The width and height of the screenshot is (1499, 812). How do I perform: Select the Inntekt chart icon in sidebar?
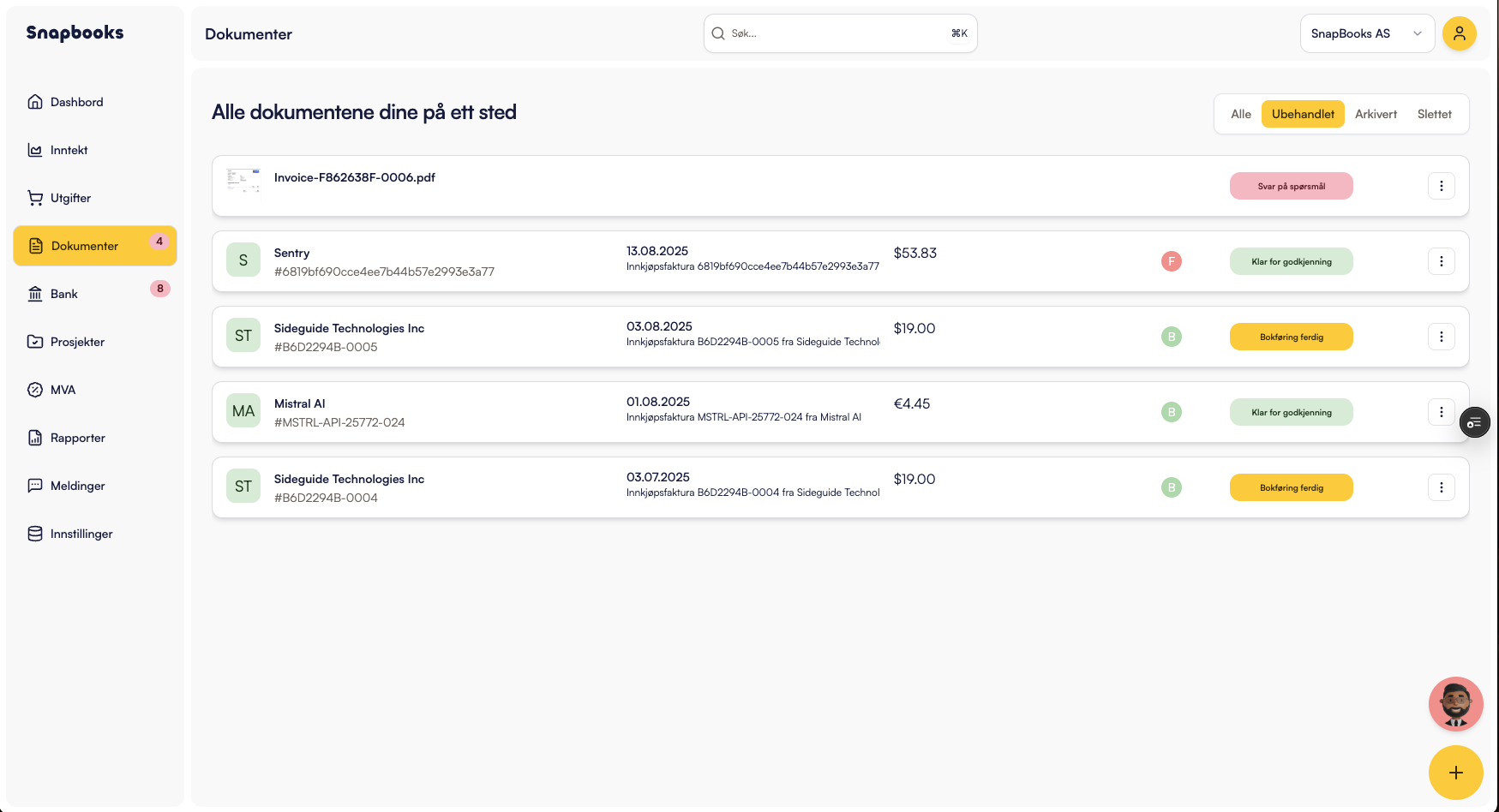coord(34,149)
